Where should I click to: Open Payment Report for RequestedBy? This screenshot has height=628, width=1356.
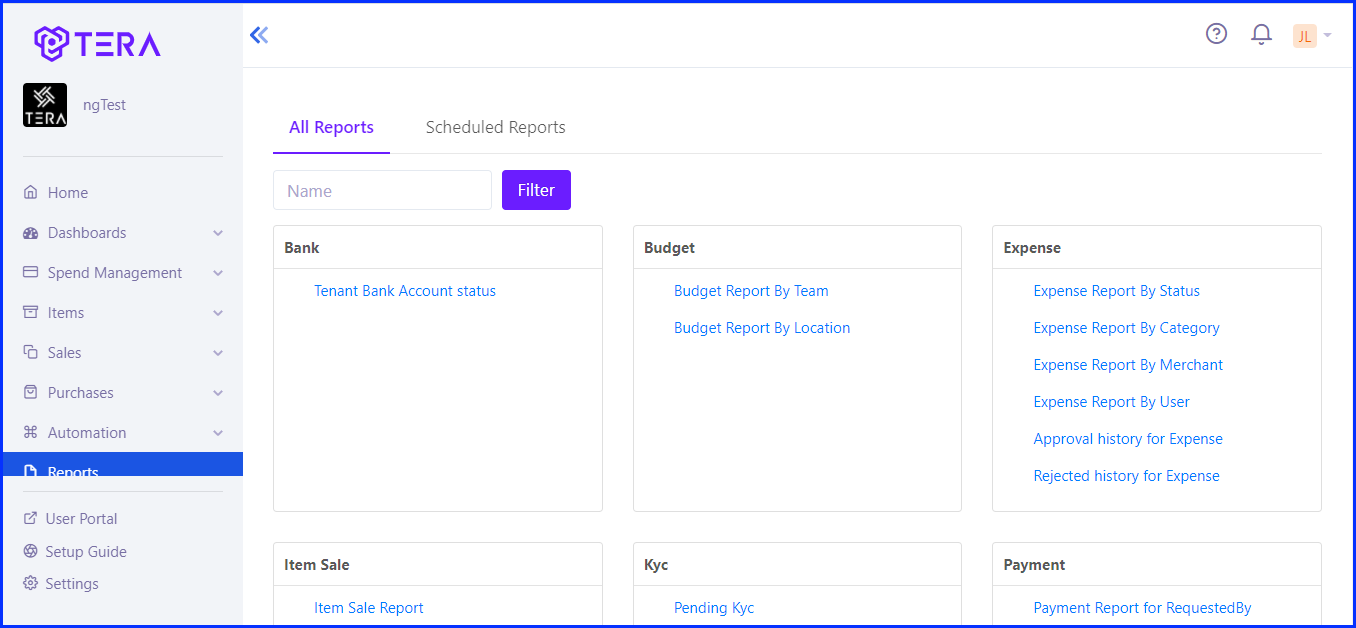click(1143, 608)
